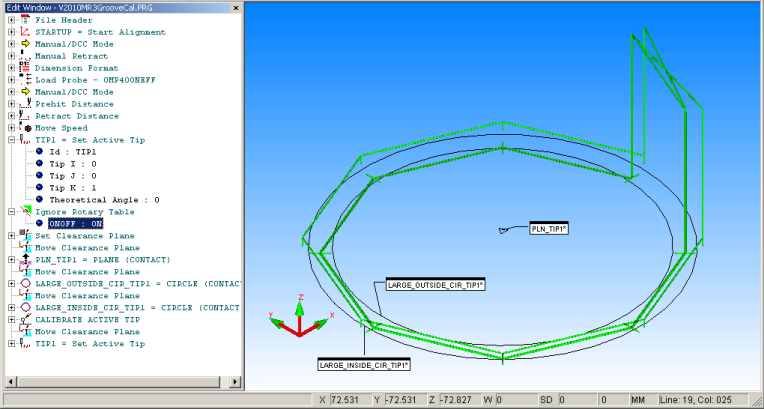Expand the Set Clearance Plane node

pyautogui.click(x=10, y=236)
